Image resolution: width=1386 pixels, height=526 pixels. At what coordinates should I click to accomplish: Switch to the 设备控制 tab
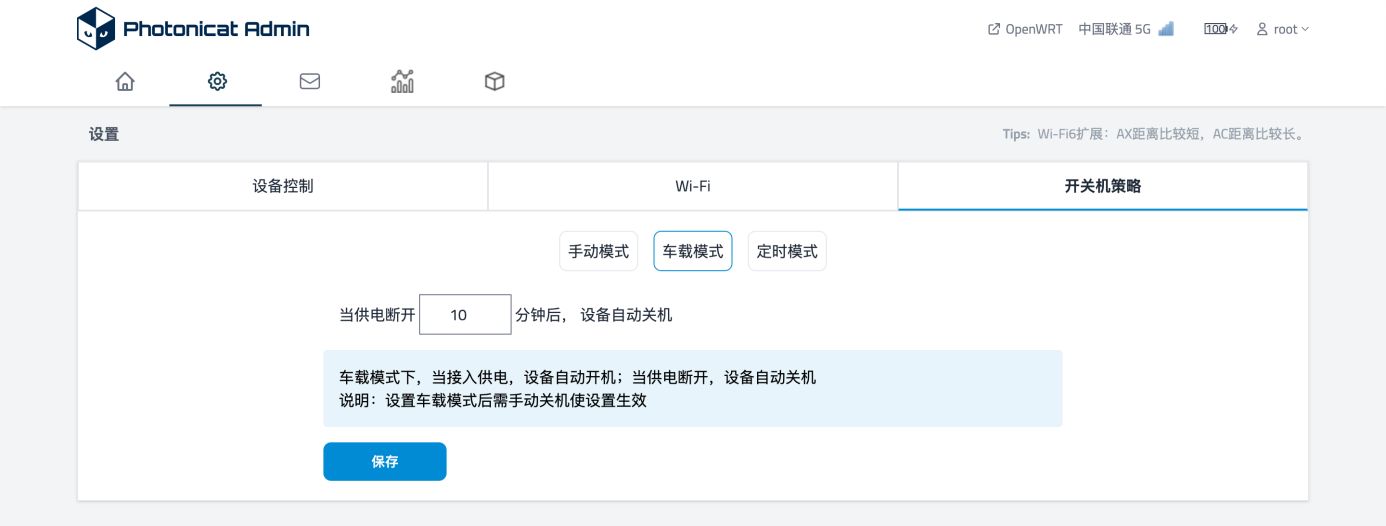coord(283,186)
